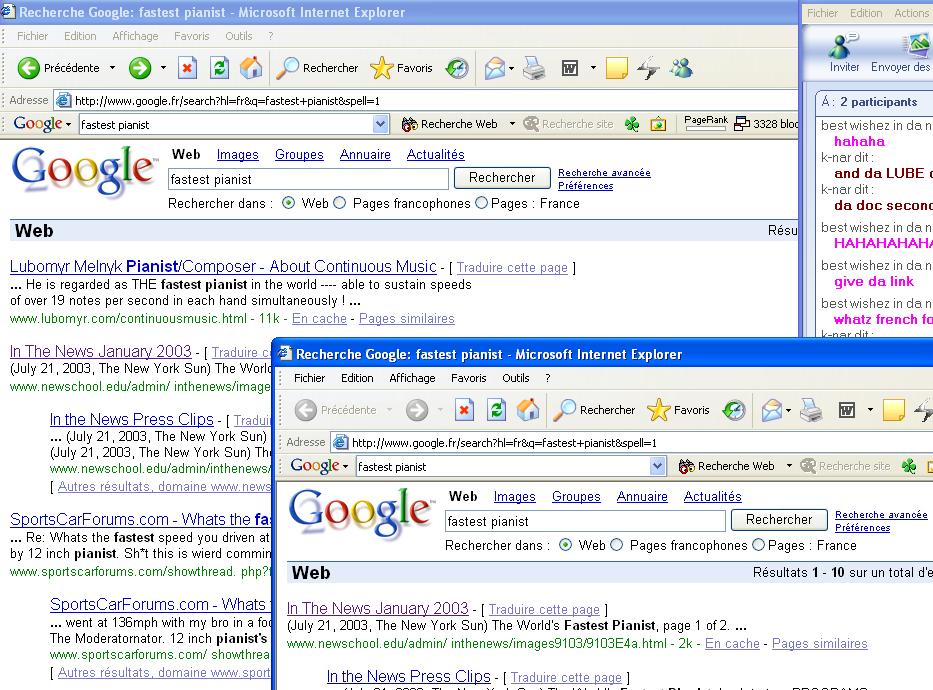
Task: Click the yellow note icon in the rear IE window
Action: [x=616, y=68]
